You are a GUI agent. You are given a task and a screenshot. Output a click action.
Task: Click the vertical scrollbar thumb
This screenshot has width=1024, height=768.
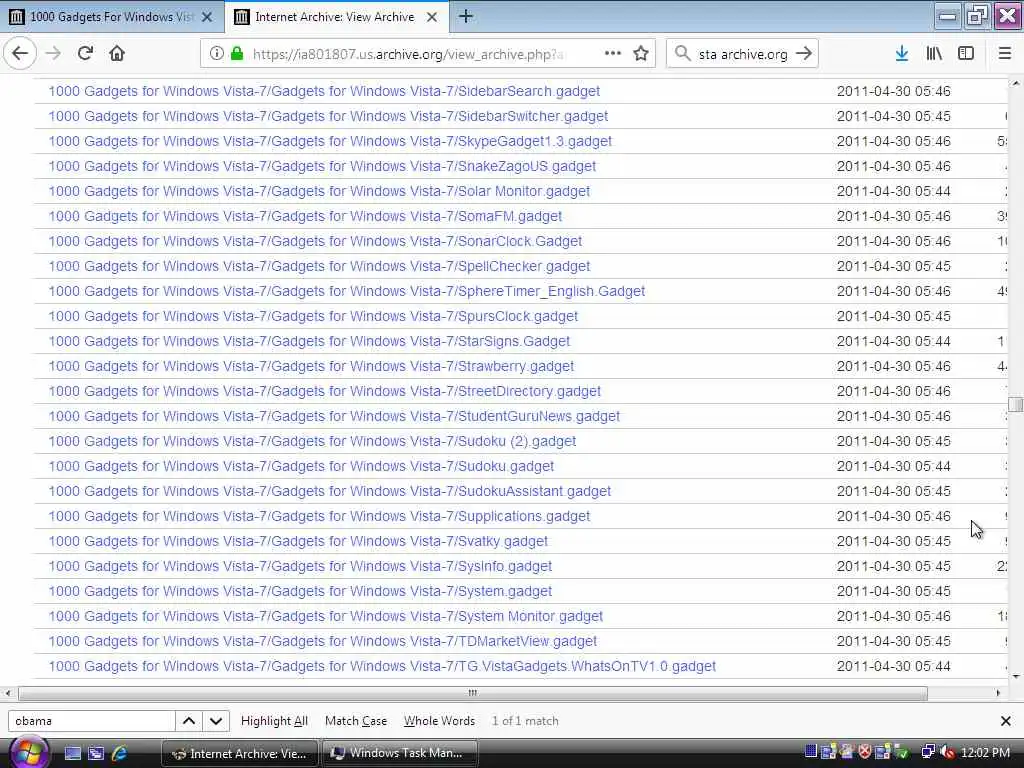[1016, 404]
